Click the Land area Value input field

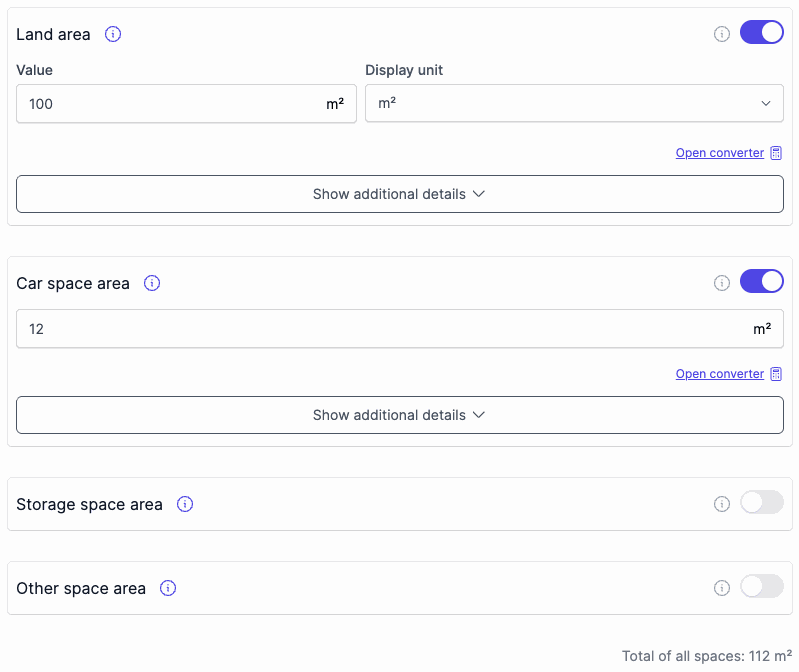point(186,104)
